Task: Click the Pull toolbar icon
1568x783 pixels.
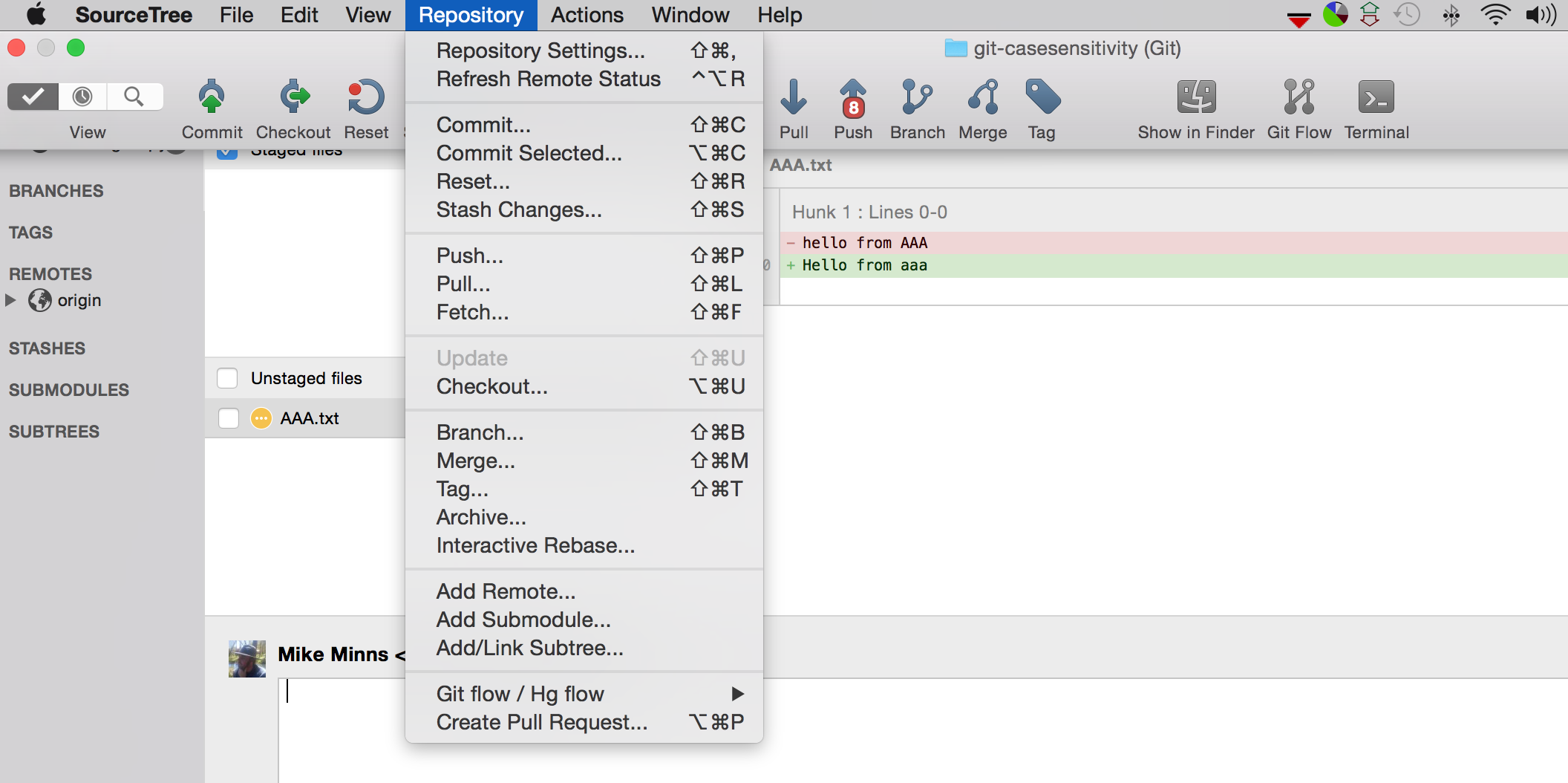Action: [x=794, y=97]
